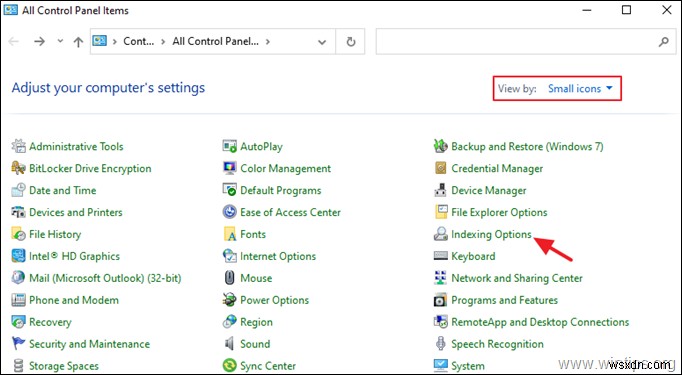Open System link
The height and width of the screenshot is (375, 682).
pos(468,366)
